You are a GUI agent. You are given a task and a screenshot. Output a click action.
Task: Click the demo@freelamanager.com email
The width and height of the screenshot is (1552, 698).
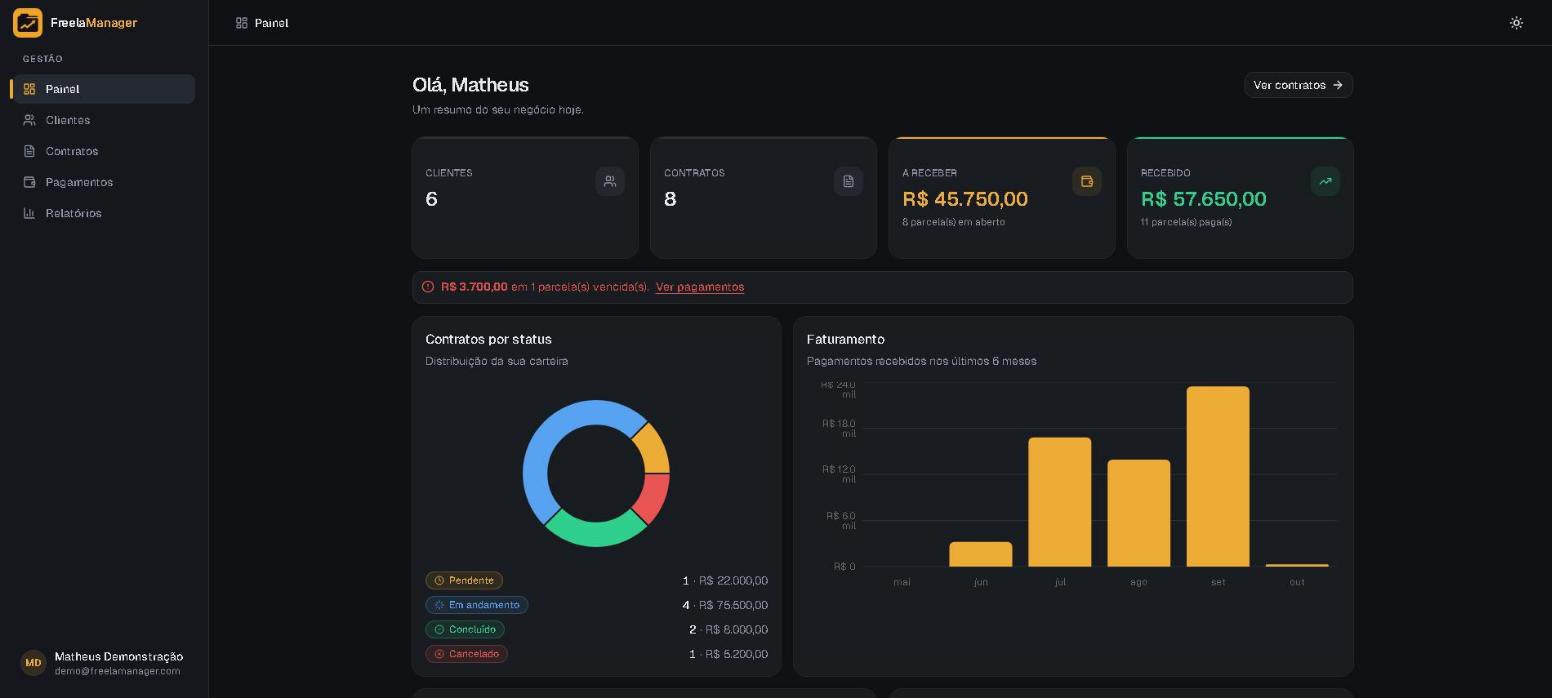coord(118,671)
